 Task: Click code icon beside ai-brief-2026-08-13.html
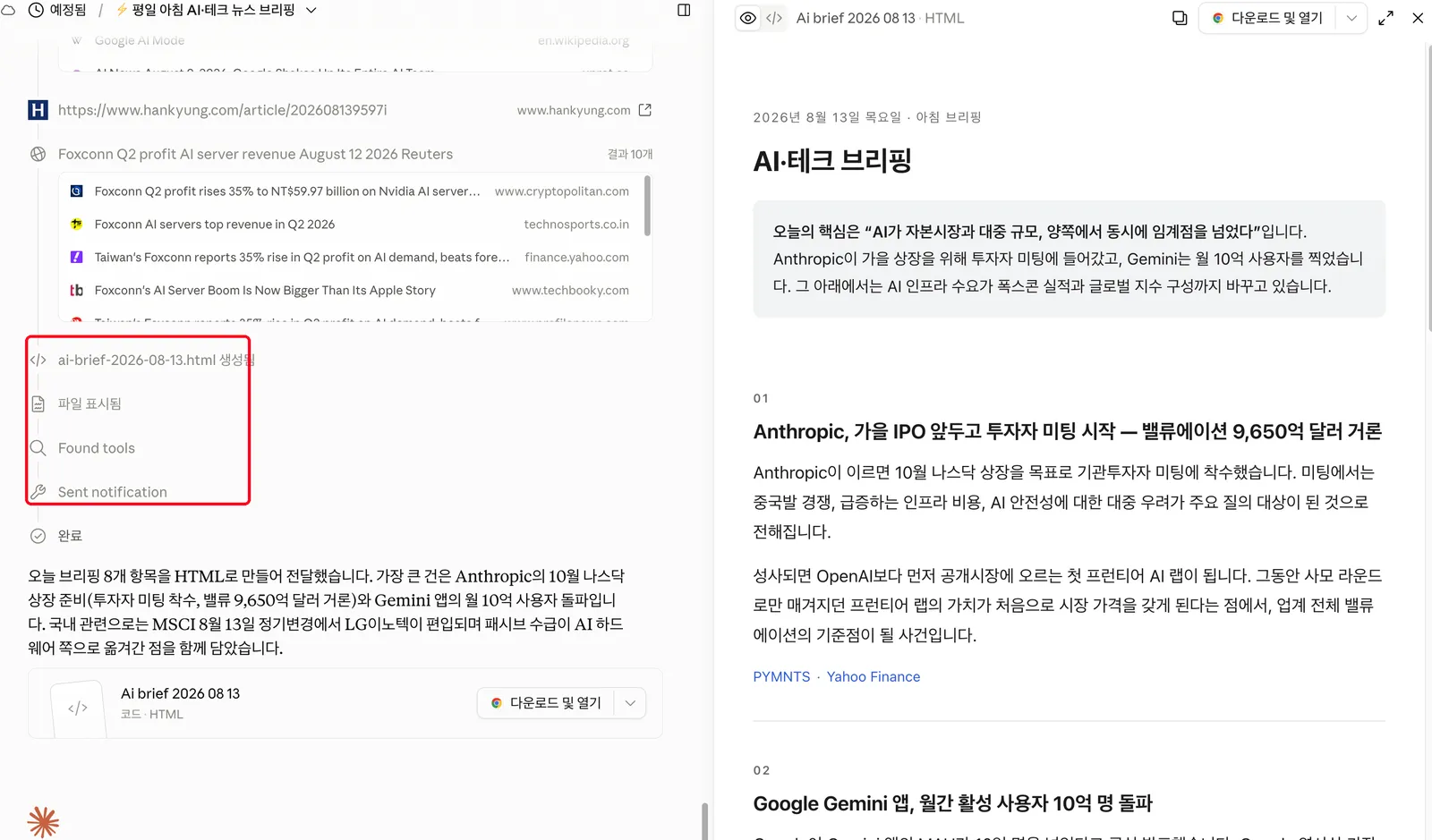tap(38, 361)
